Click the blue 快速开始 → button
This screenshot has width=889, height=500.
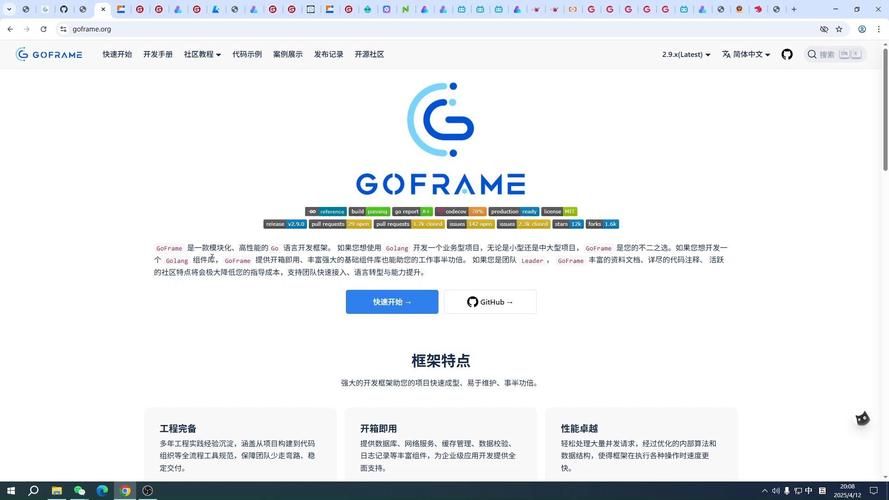[x=392, y=302]
